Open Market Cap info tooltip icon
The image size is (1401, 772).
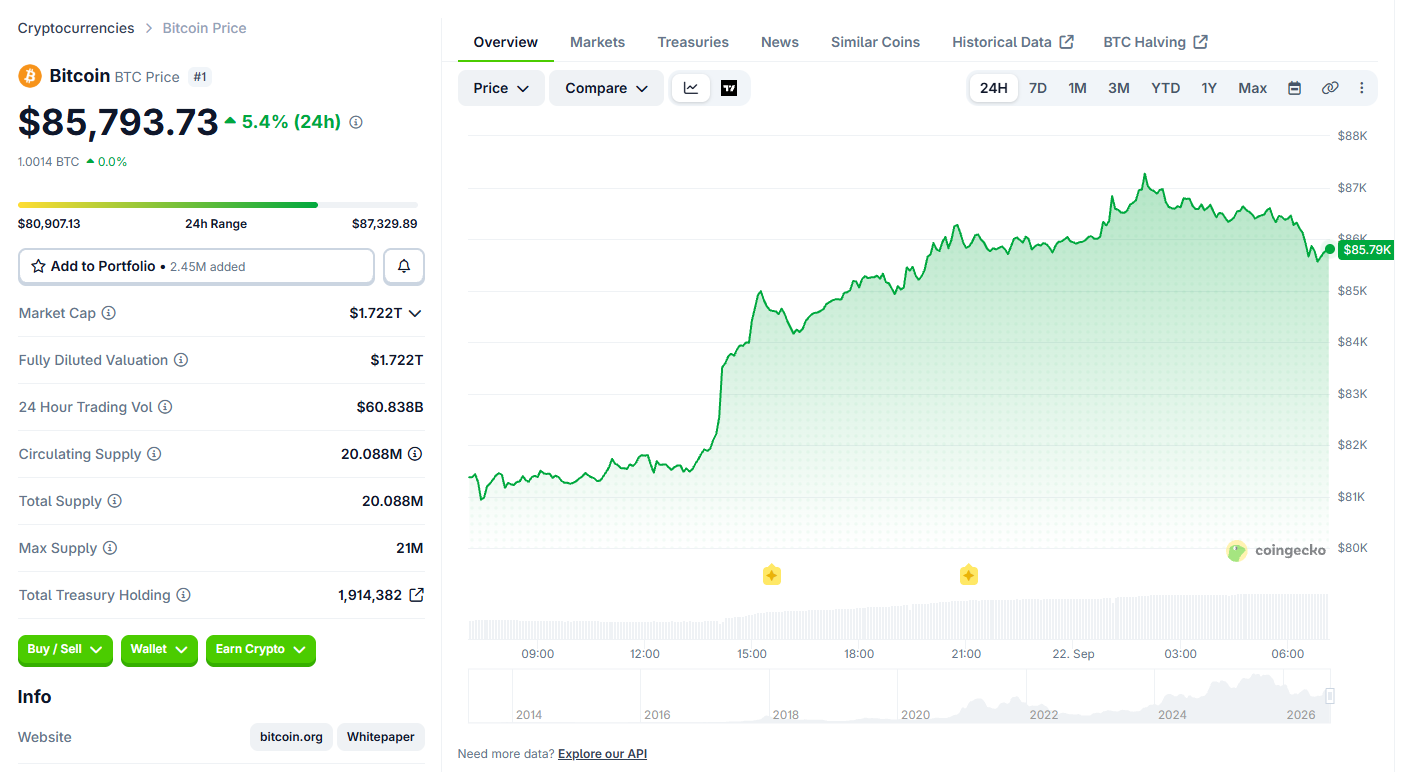click(x=109, y=313)
